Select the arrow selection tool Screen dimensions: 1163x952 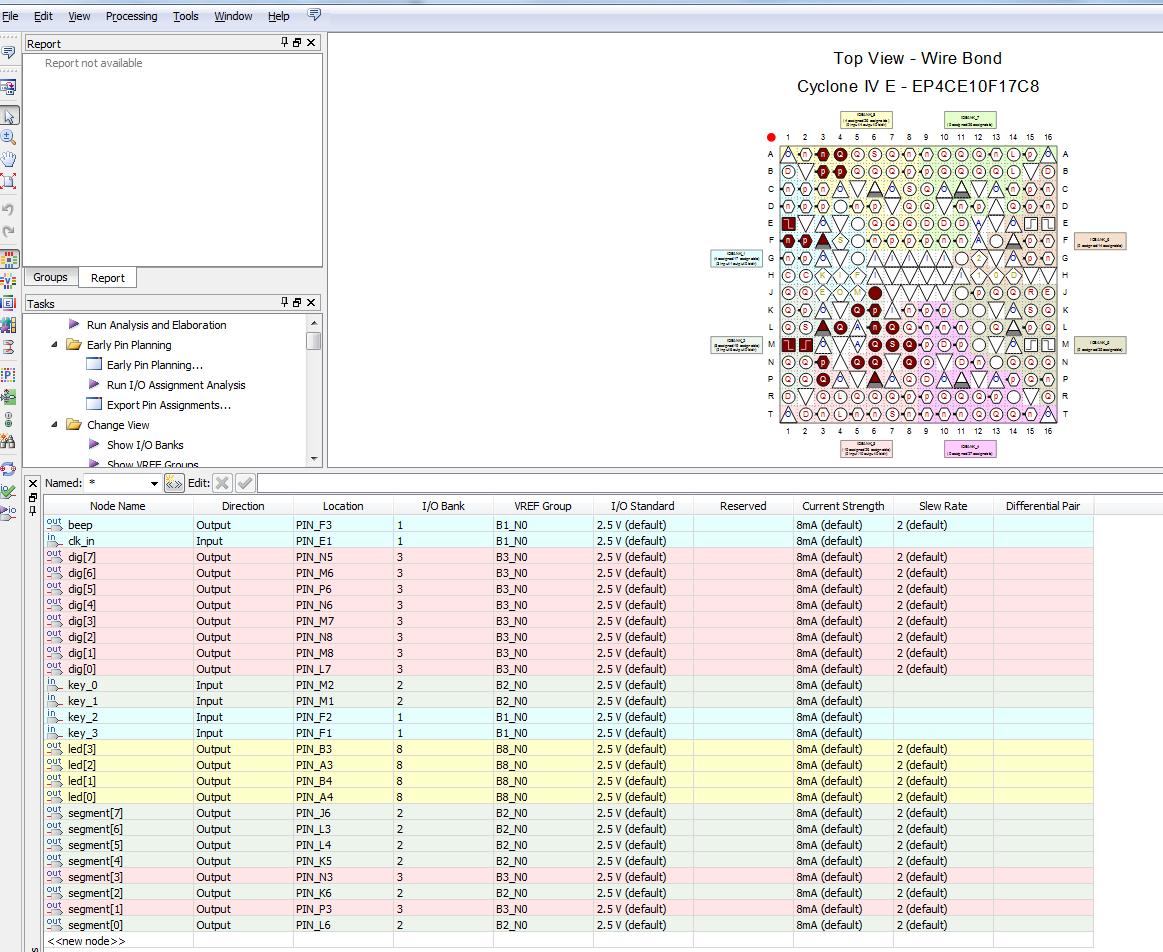(x=9, y=116)
